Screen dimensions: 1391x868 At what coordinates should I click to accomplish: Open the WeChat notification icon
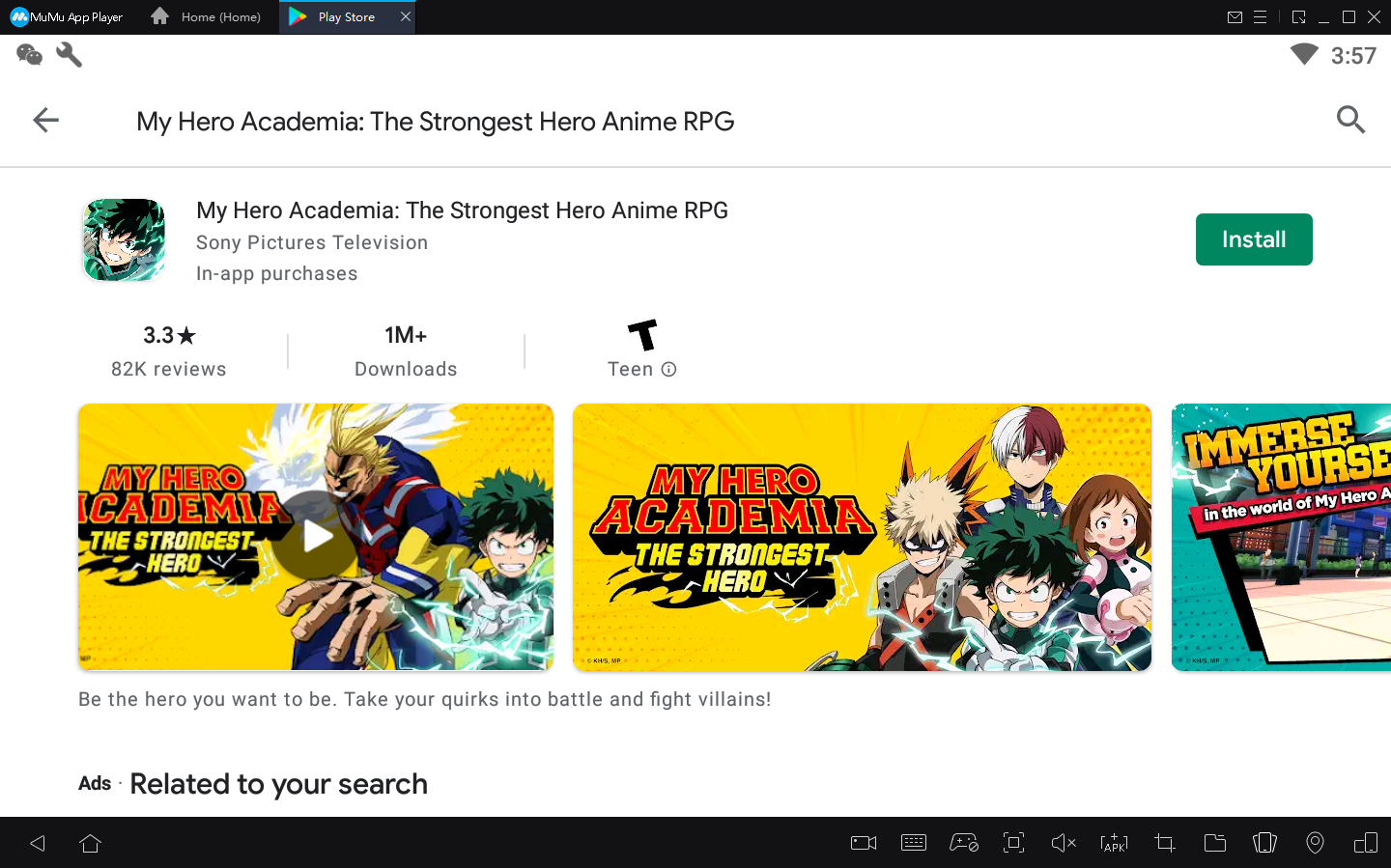[x=29, y=55]
